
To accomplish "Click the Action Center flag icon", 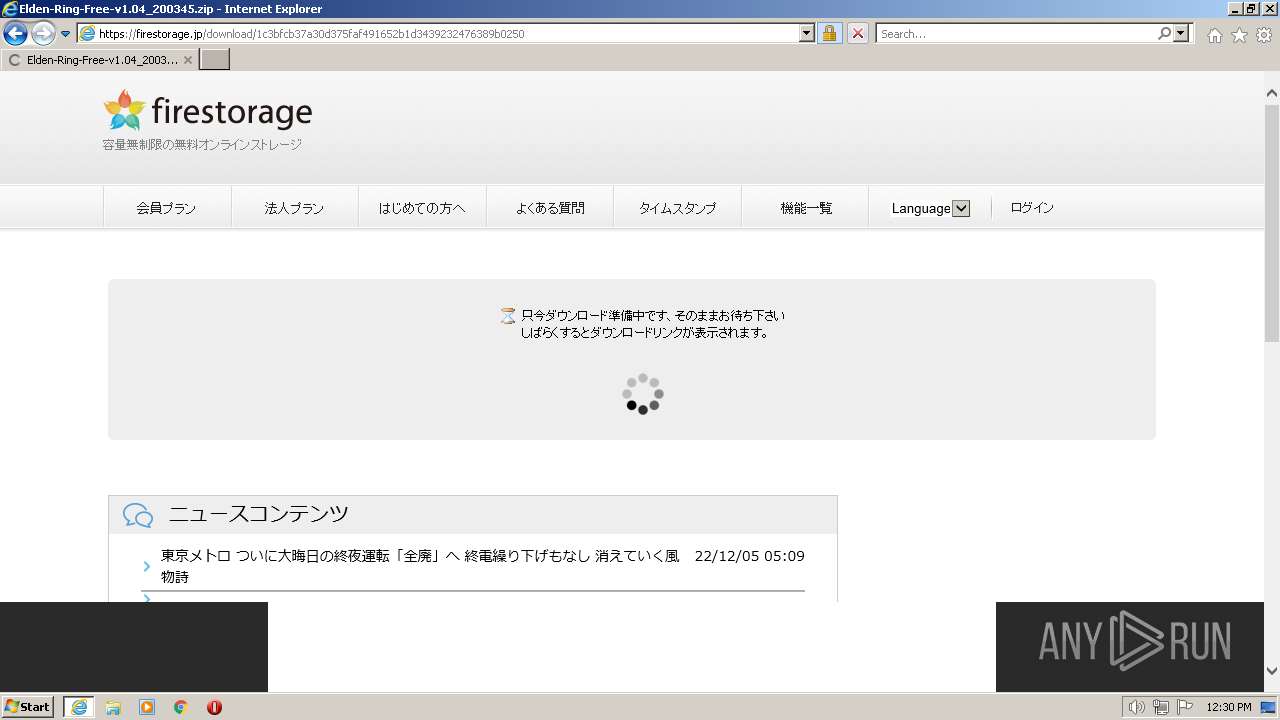I will point(1185,707).
